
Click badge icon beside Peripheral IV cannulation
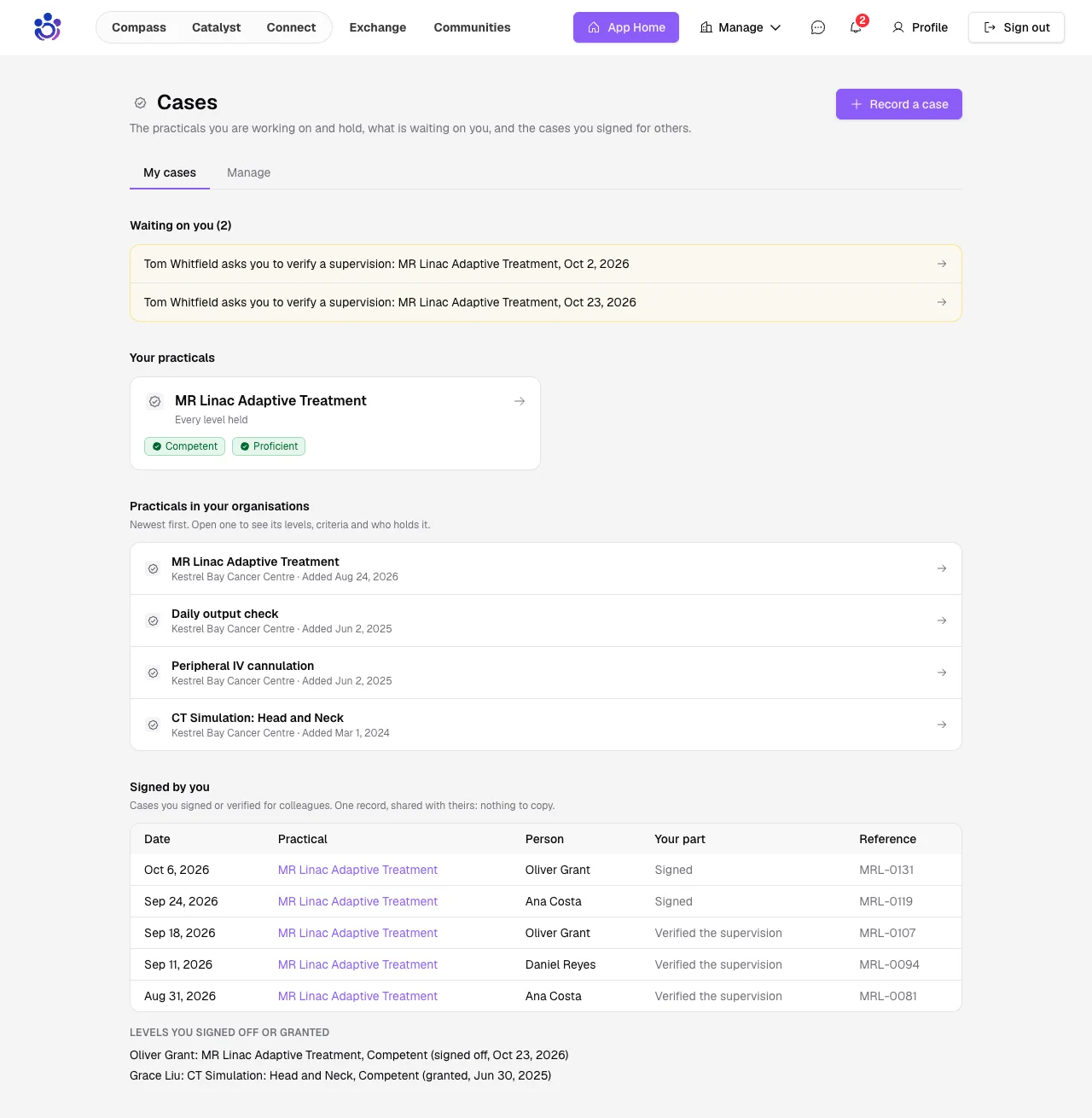pos(154,673)
